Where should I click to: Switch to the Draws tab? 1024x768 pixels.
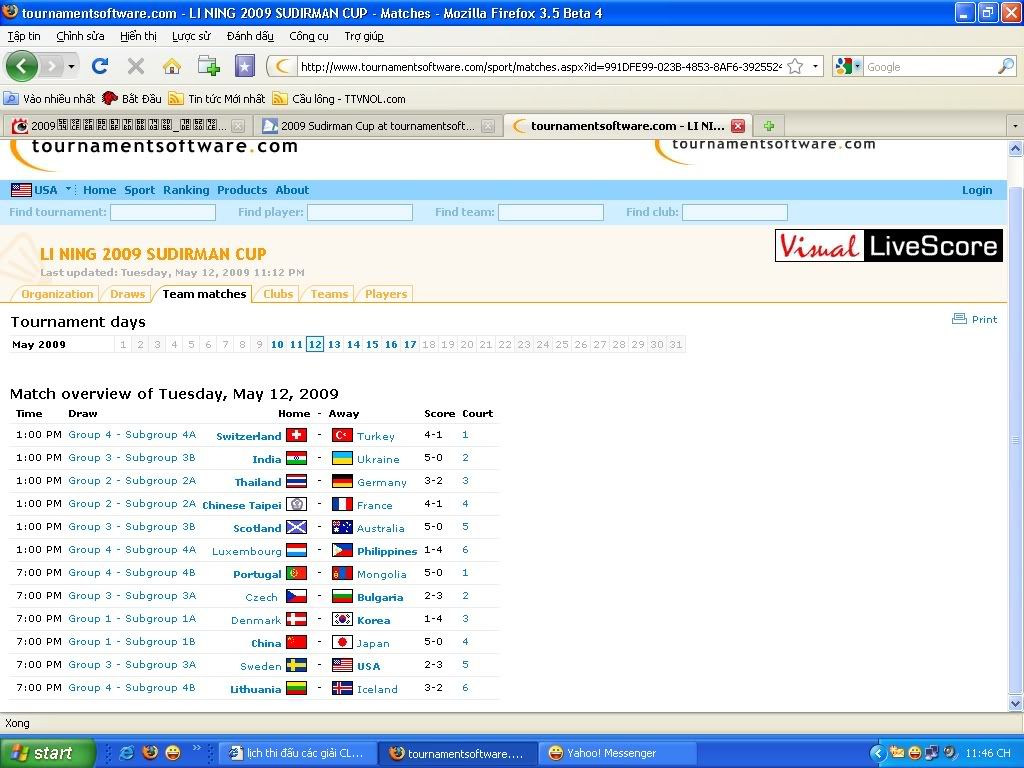tap(127, 294)
